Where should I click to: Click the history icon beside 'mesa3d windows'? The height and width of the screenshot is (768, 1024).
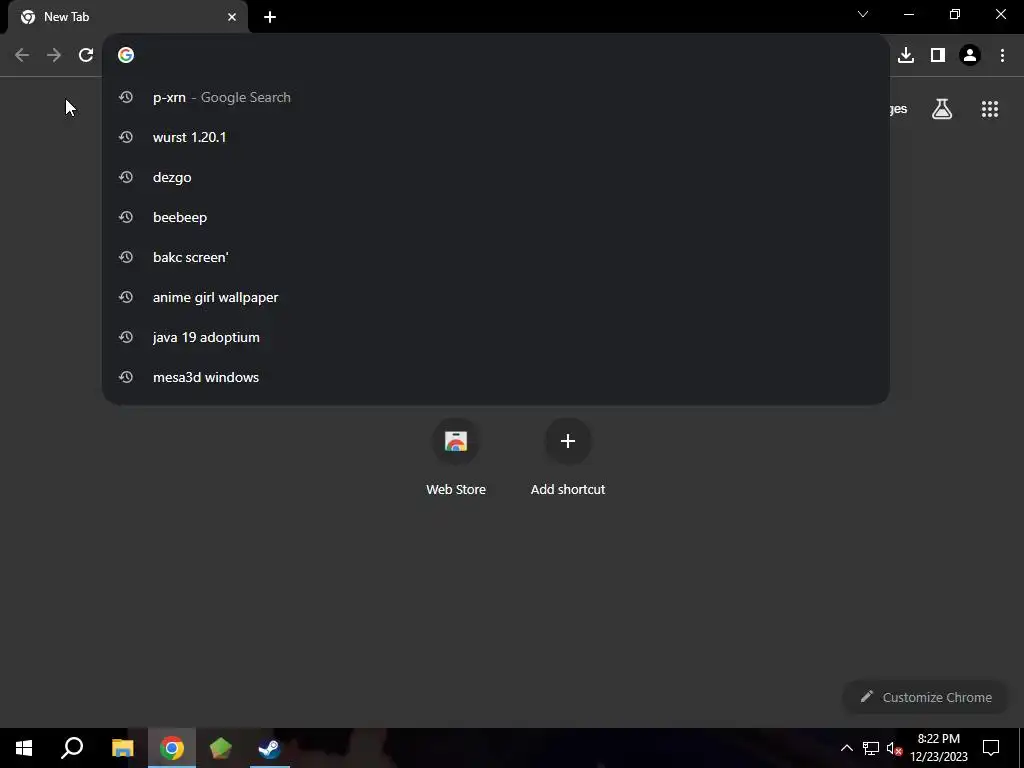126,377
